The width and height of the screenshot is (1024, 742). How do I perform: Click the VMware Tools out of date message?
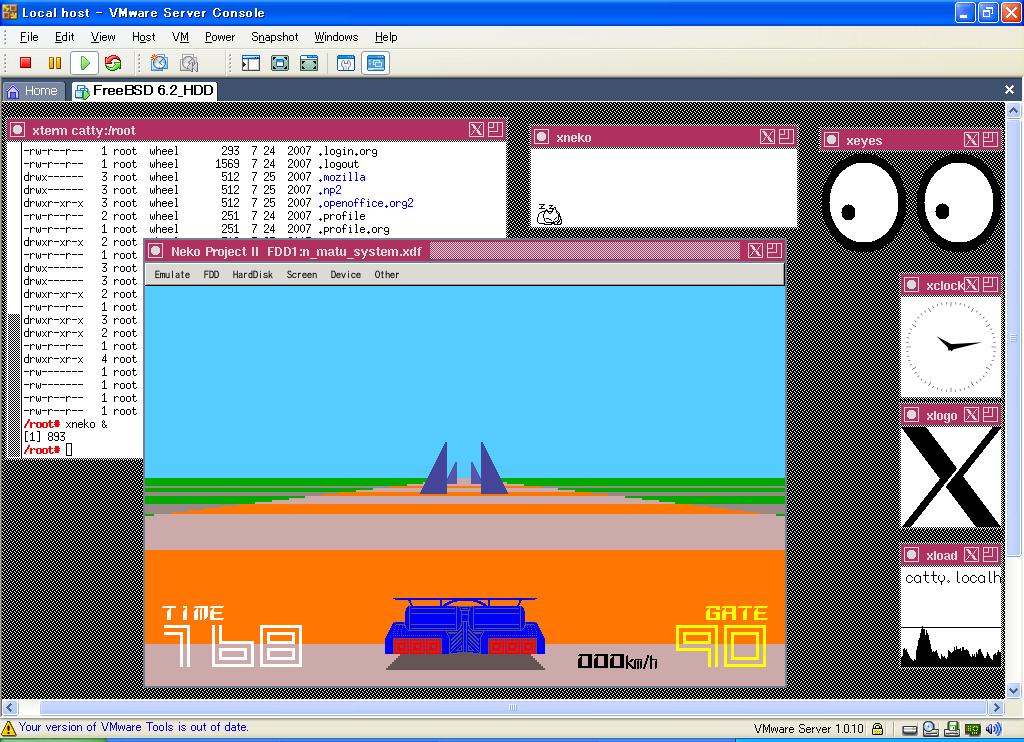pyautogui.click(x=133, y=727)
